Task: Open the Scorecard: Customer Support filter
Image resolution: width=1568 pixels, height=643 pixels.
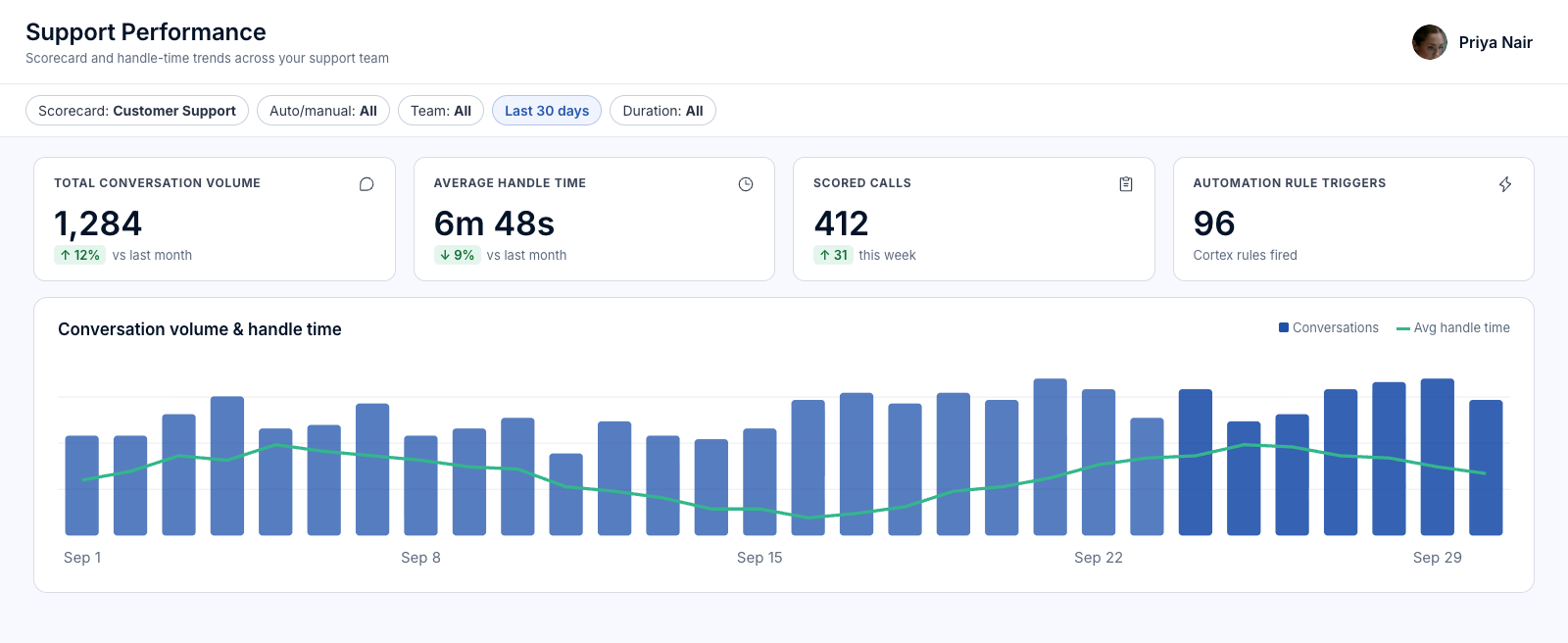Action: pos(137,111)
